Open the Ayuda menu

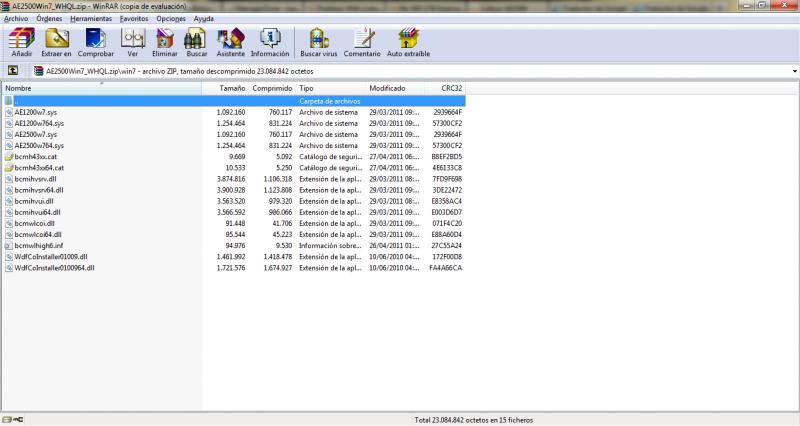[x=204, y=18]
